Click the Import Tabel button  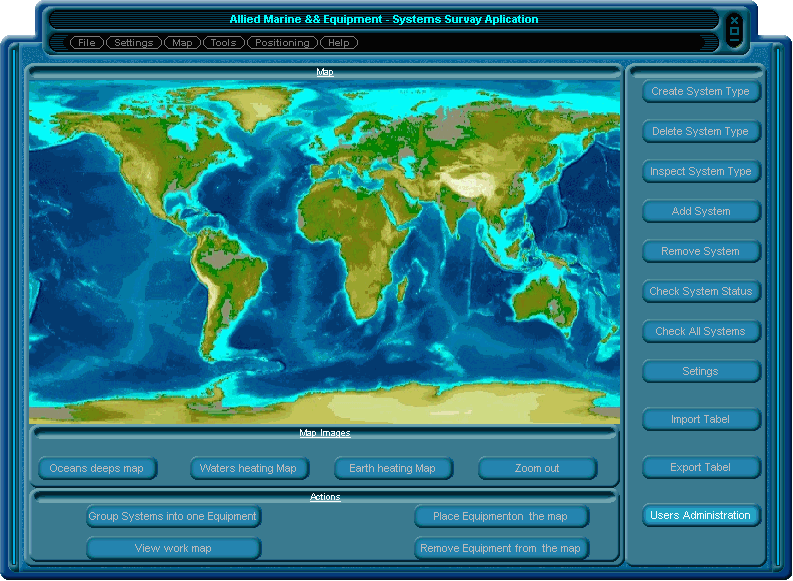tap(700, 419)
